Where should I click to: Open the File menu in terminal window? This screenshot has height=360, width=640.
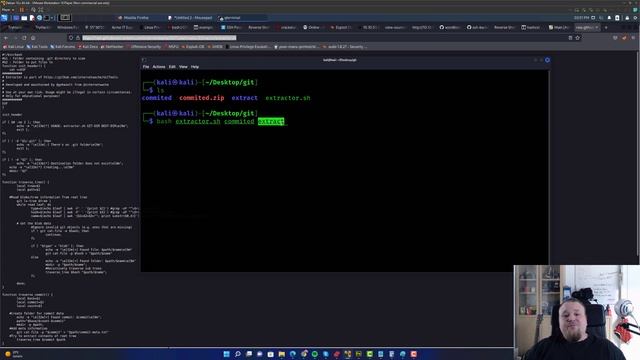[146, 67]
